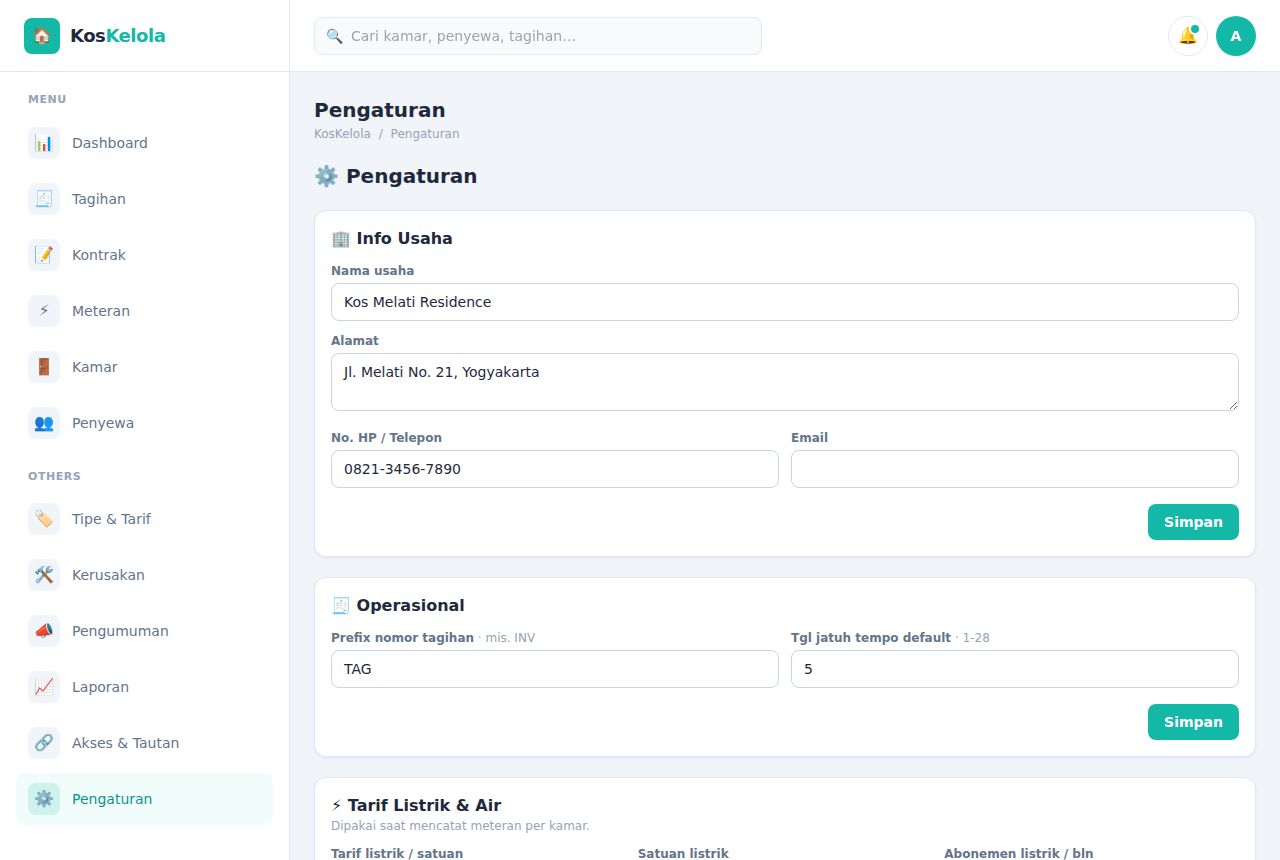Save Operasional with Simpan button
The width and height of the screenshot is (1280, 860).
(1193, 722)
